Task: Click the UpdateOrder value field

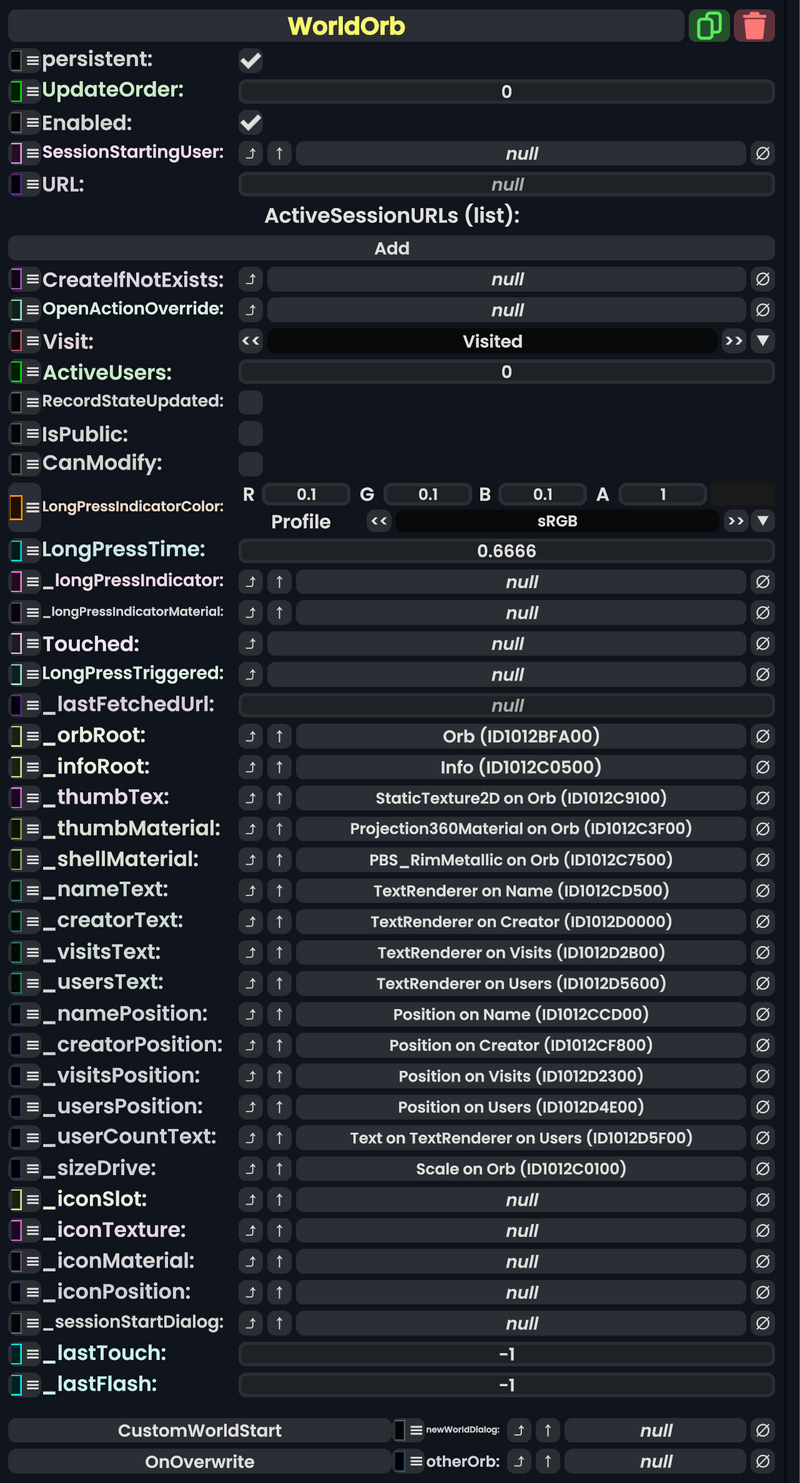Action: pyautogui.click(x=506, y=91)
